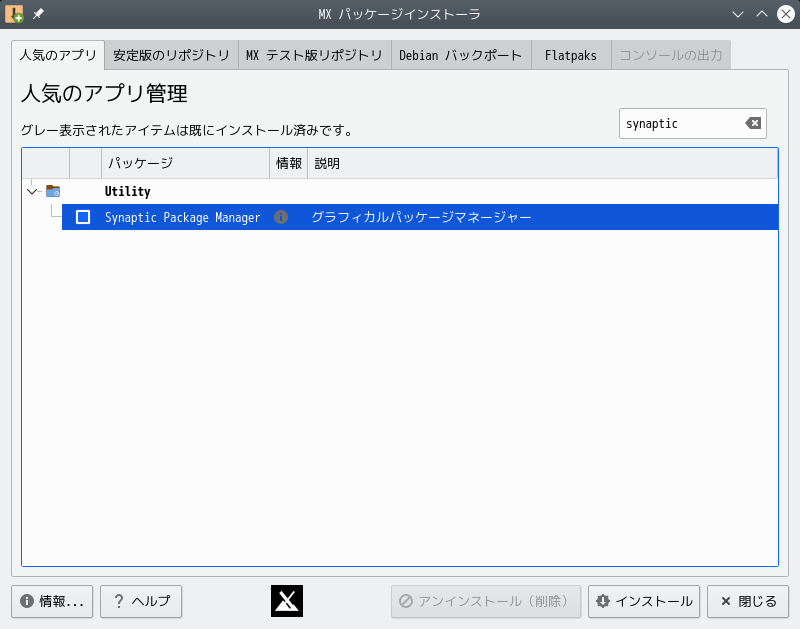
Task: Open Debian バックポート tab
Action: coord(461,55)
